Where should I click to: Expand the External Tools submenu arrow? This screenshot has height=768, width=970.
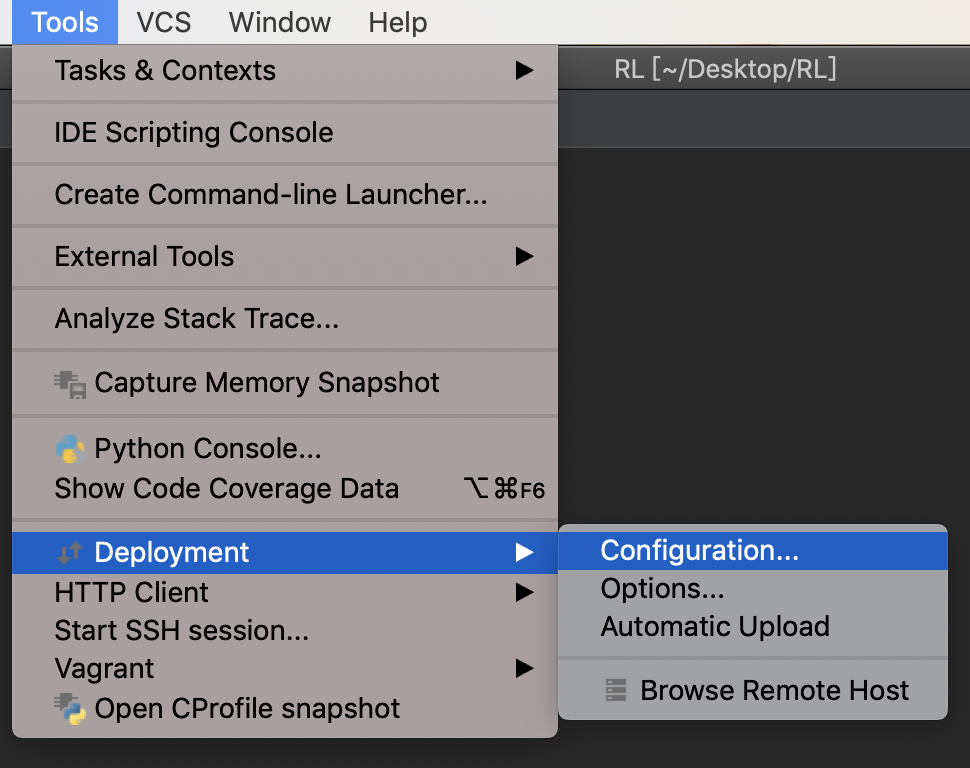(x=524, y=256)
